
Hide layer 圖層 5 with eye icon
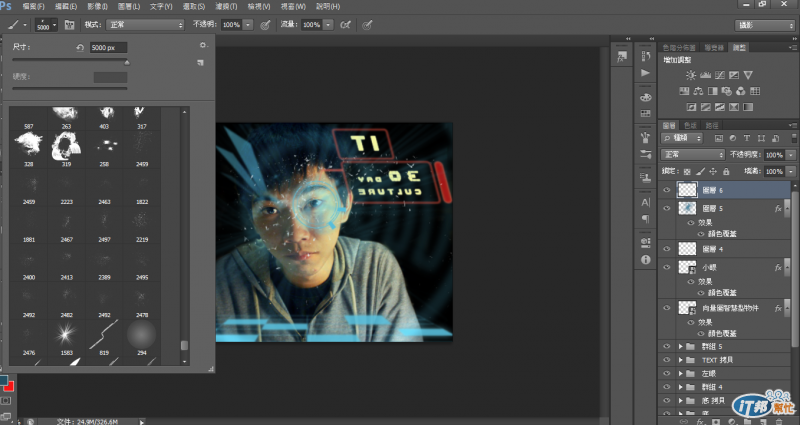(x=666, y=208)
